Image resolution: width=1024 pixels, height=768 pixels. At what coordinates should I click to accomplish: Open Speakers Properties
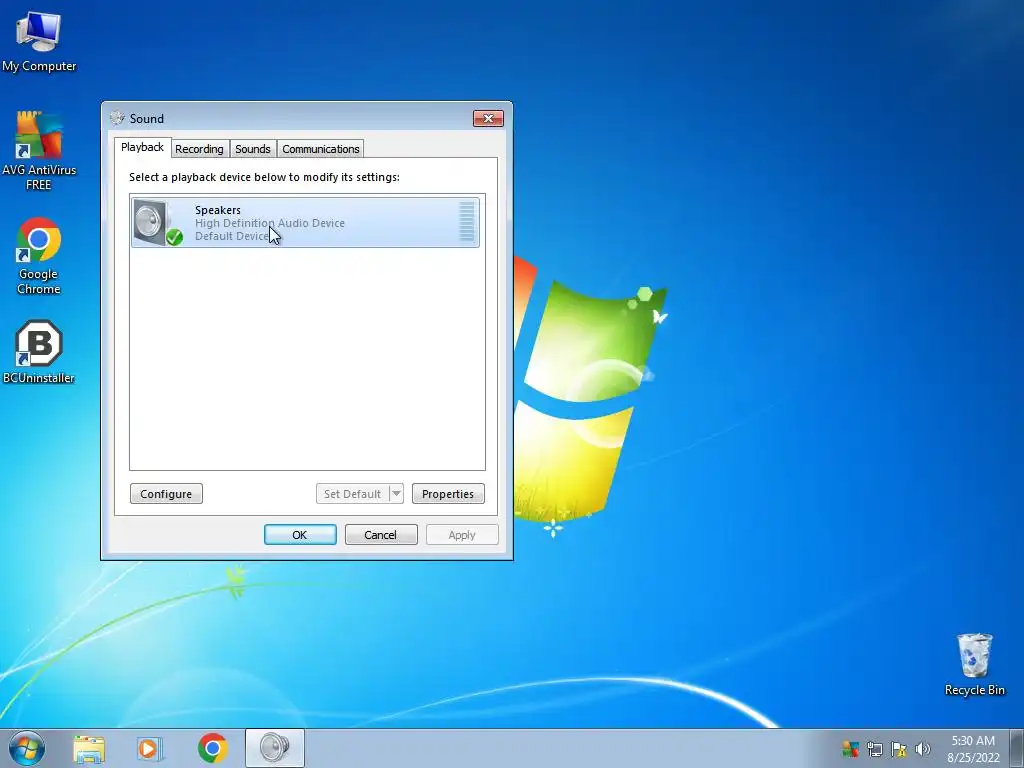[x=448, y=494]
